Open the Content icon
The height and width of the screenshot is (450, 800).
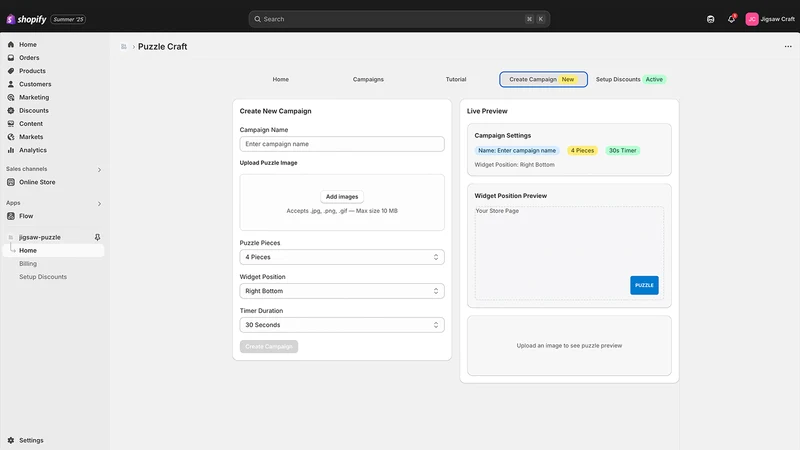11,124
